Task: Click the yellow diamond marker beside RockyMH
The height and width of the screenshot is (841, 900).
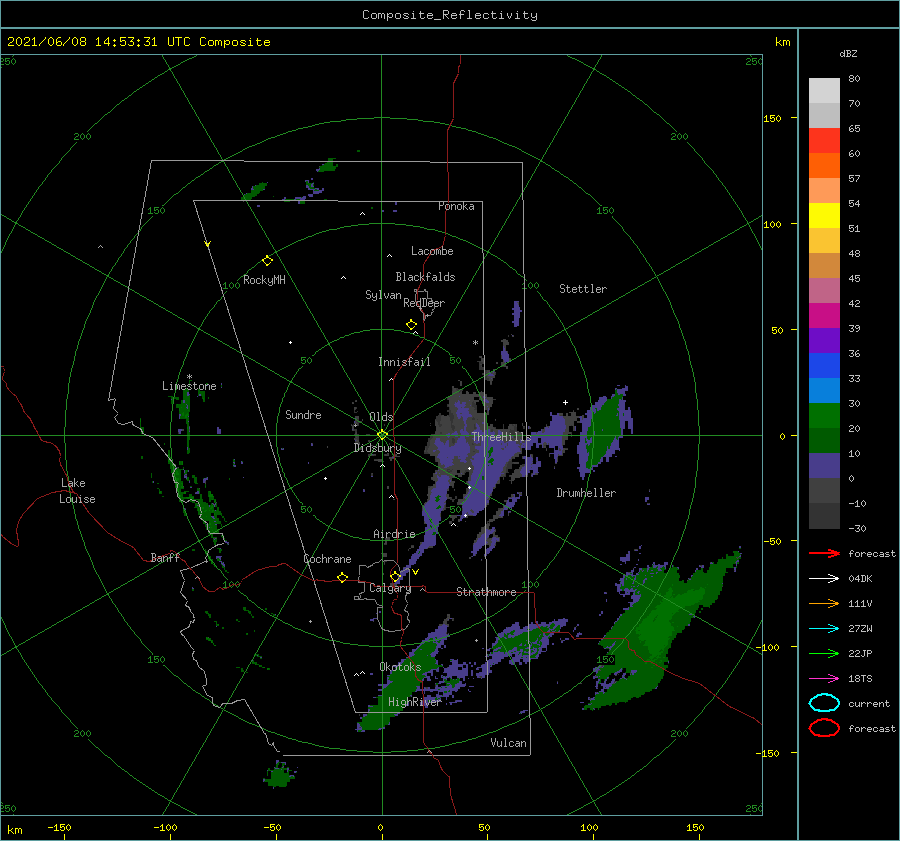Action: [x=267, y=261]
